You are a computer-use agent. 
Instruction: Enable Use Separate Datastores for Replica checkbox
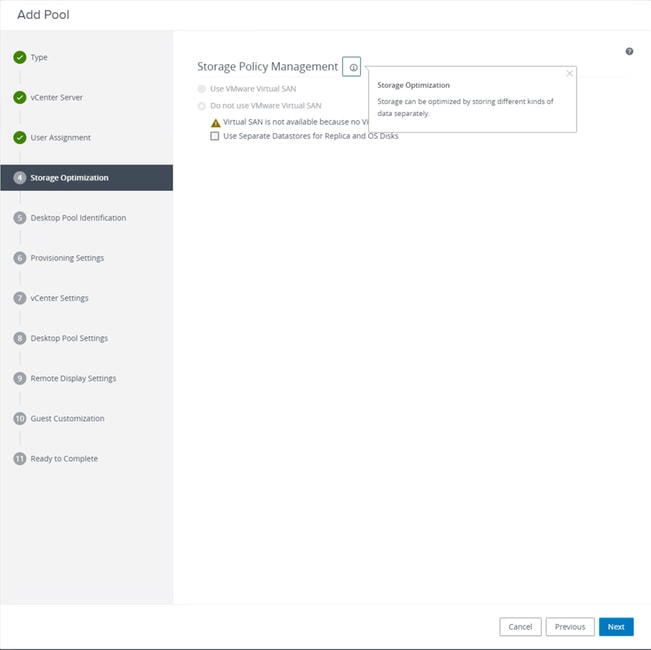coord(215,136)
